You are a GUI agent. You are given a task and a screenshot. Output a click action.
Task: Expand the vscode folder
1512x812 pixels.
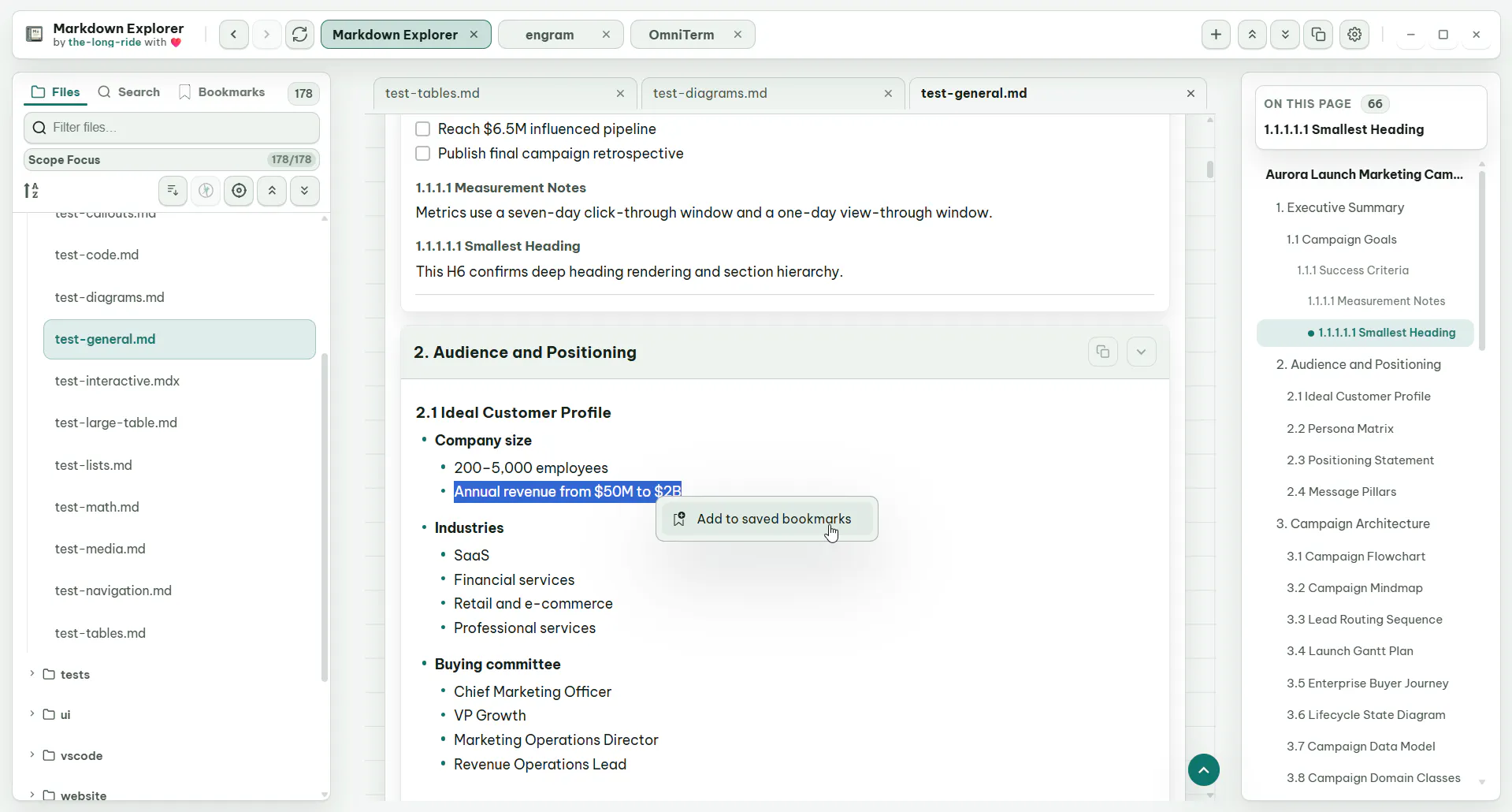click(32, 755)
